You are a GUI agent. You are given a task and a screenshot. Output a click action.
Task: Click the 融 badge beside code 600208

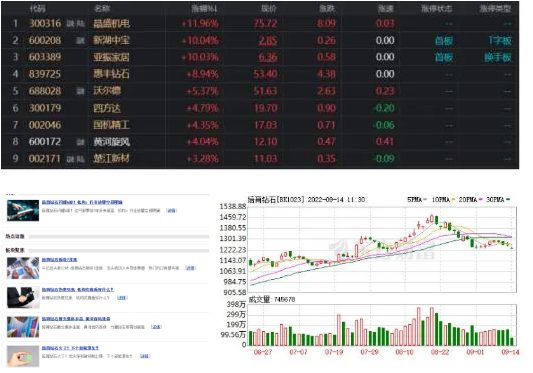tap(80, 41)
